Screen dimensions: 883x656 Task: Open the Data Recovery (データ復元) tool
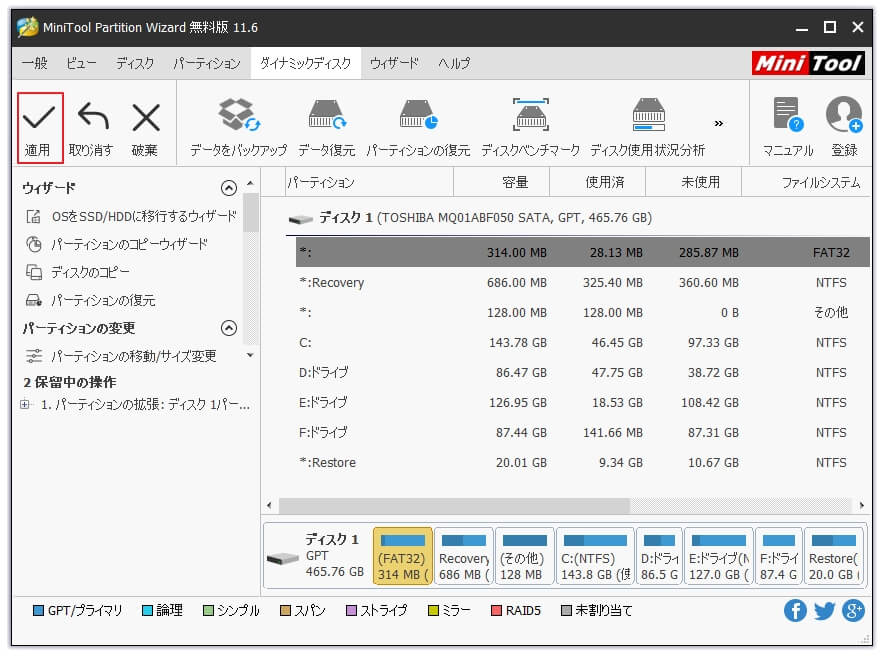pyautogui.click(x=327, y=128)
